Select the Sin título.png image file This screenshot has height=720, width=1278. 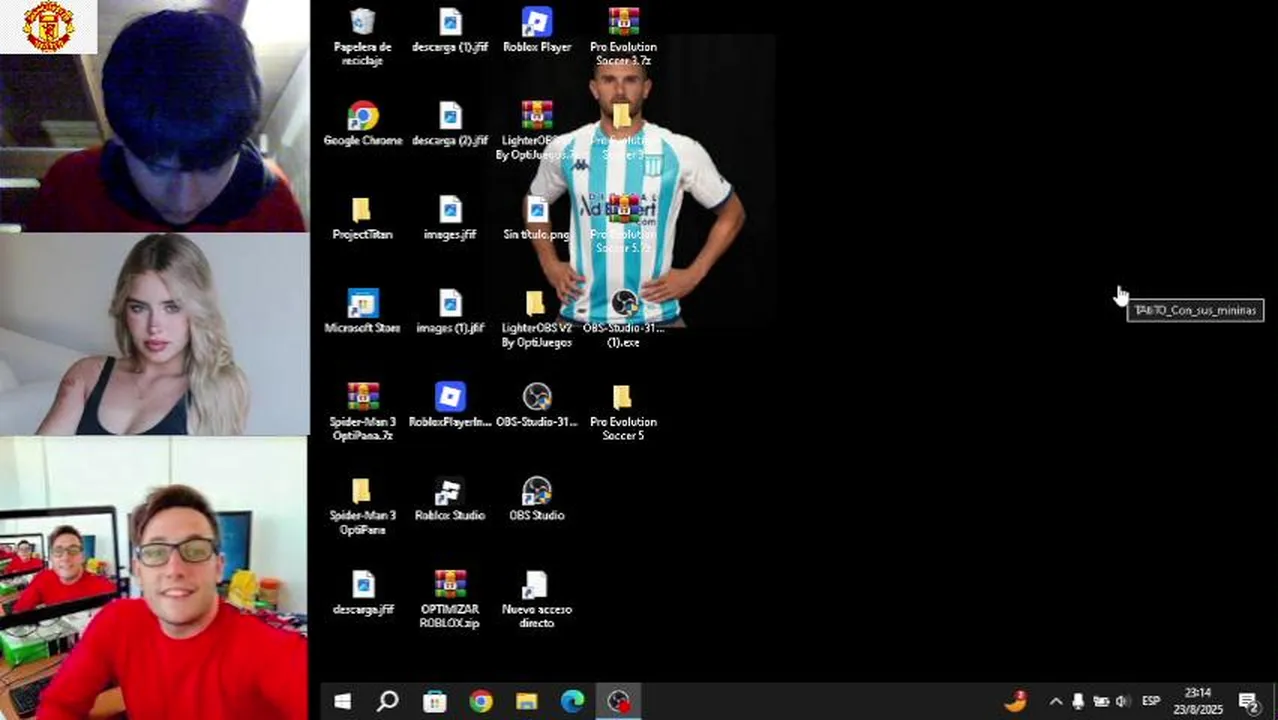(537, 218)
